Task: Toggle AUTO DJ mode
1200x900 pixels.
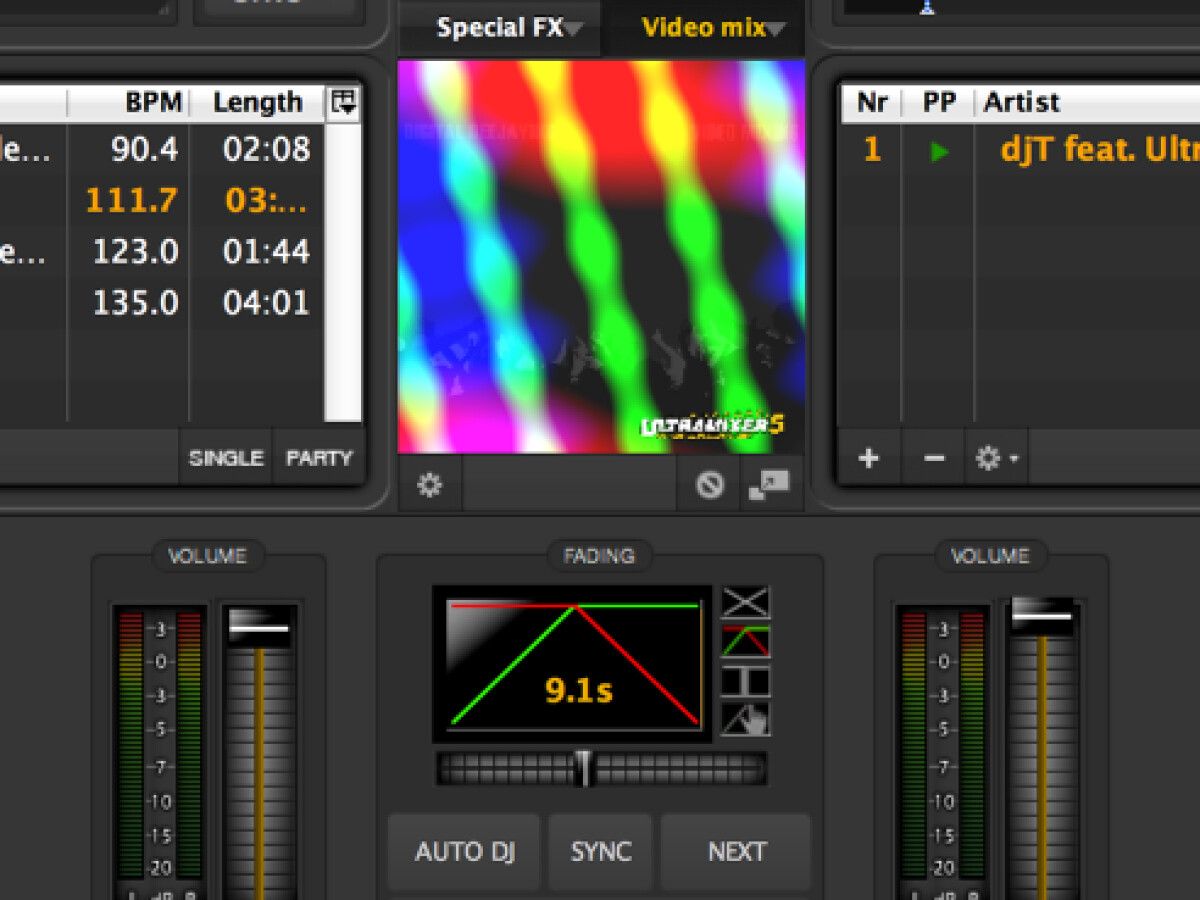Action: pyautogui.click(x=465, y=852)
